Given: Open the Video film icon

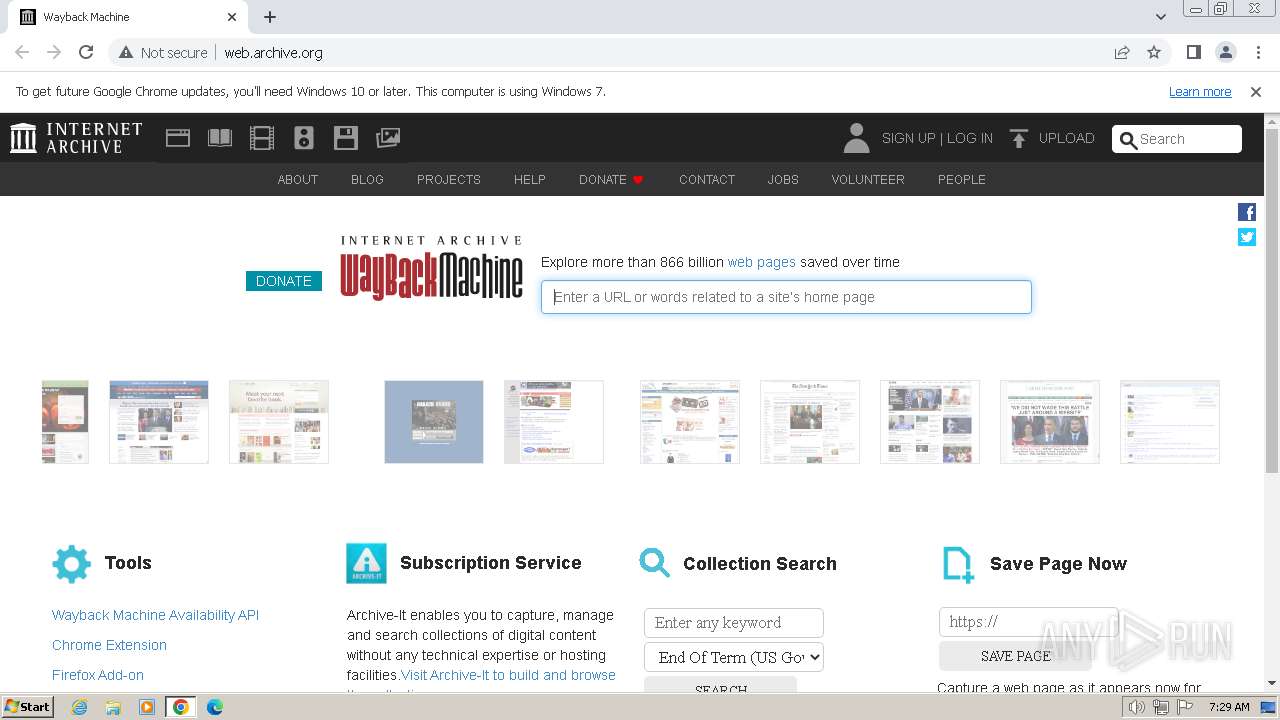Looking at the screenshot, I should pyautogui.click(x=262, y=138).
